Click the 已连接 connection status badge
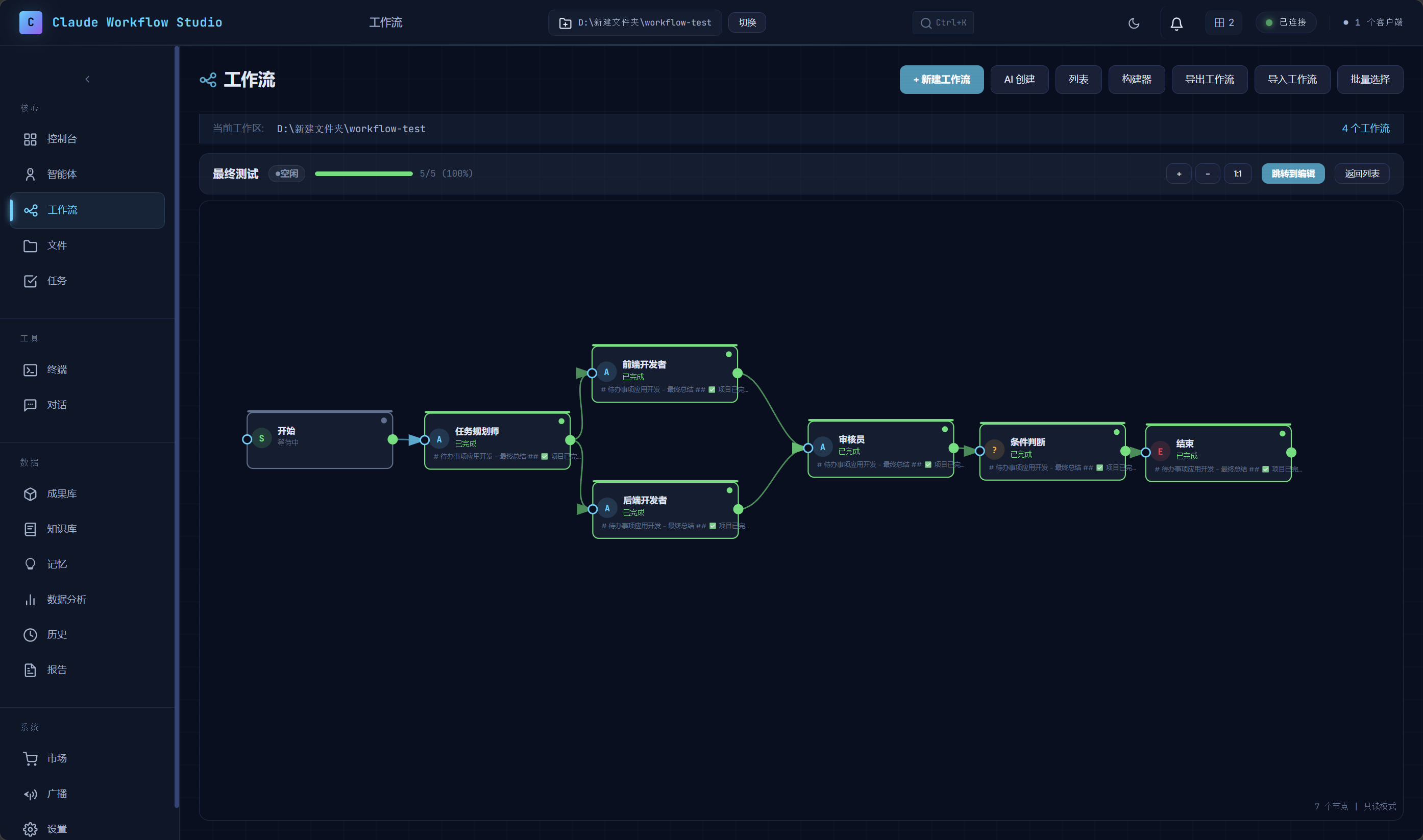 tap(1286, 22)
